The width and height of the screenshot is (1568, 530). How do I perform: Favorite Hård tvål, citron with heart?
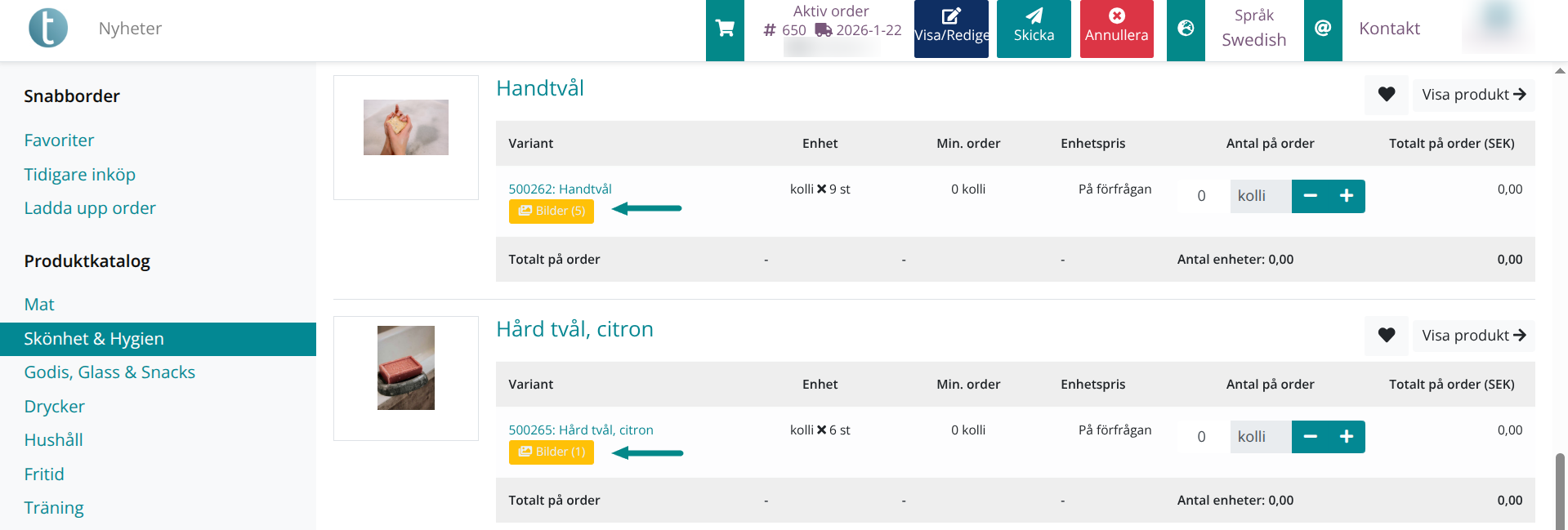click(x=1387, y=336)
